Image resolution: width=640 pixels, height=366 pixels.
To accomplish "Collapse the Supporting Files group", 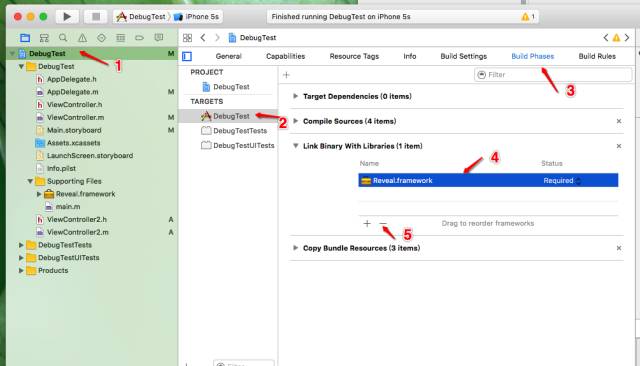I will (x=30, y=181).
